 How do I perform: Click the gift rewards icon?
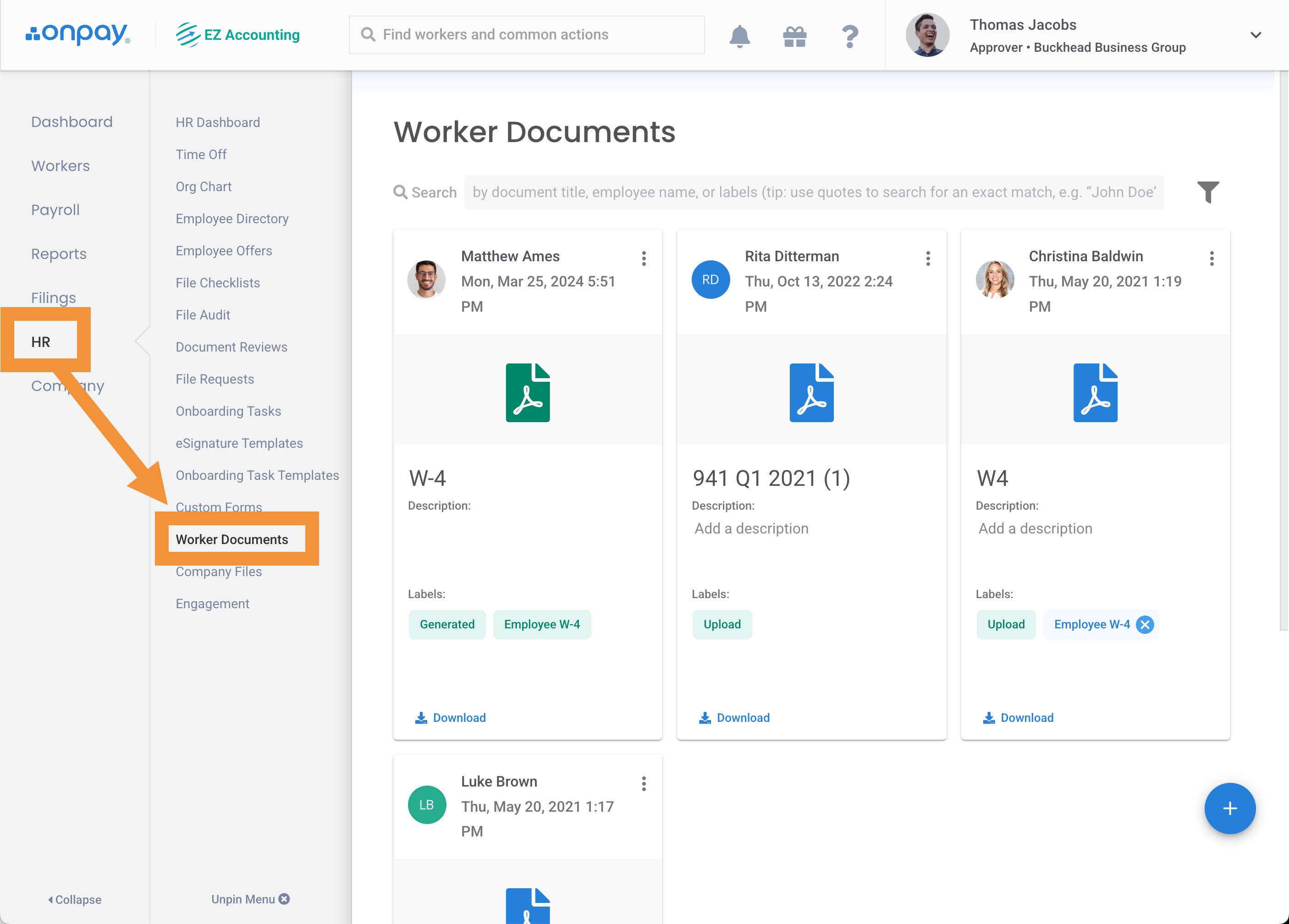[794, 36]
